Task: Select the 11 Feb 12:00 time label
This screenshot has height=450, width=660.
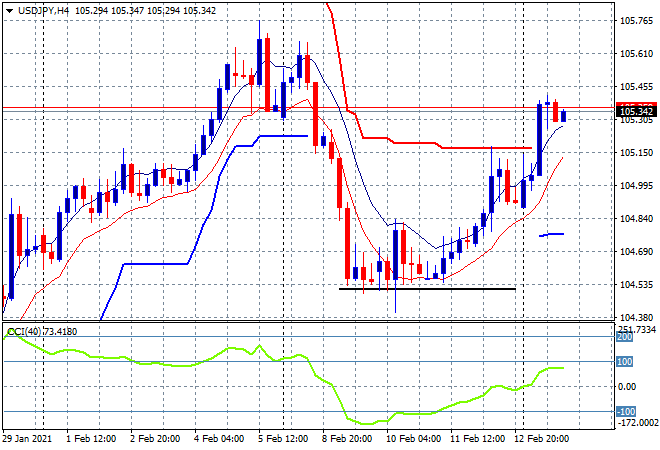Action: [x=477, y=439]
